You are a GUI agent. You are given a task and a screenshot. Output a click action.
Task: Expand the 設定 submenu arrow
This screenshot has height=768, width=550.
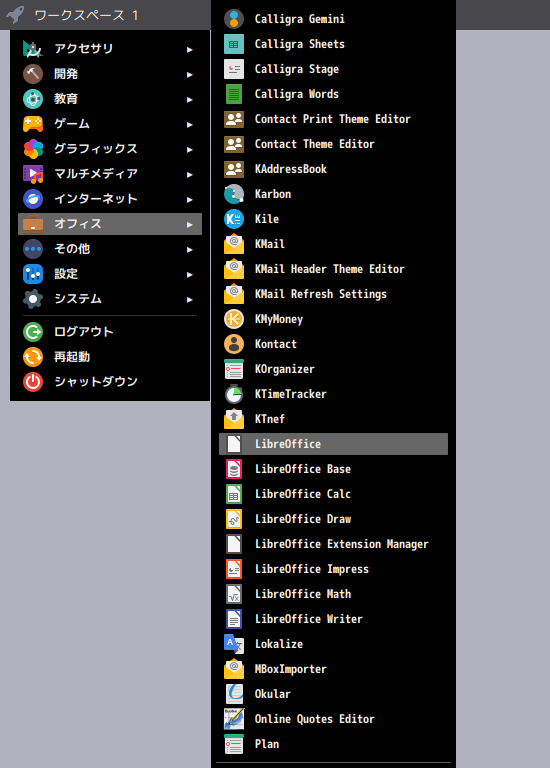coord(190,274)
